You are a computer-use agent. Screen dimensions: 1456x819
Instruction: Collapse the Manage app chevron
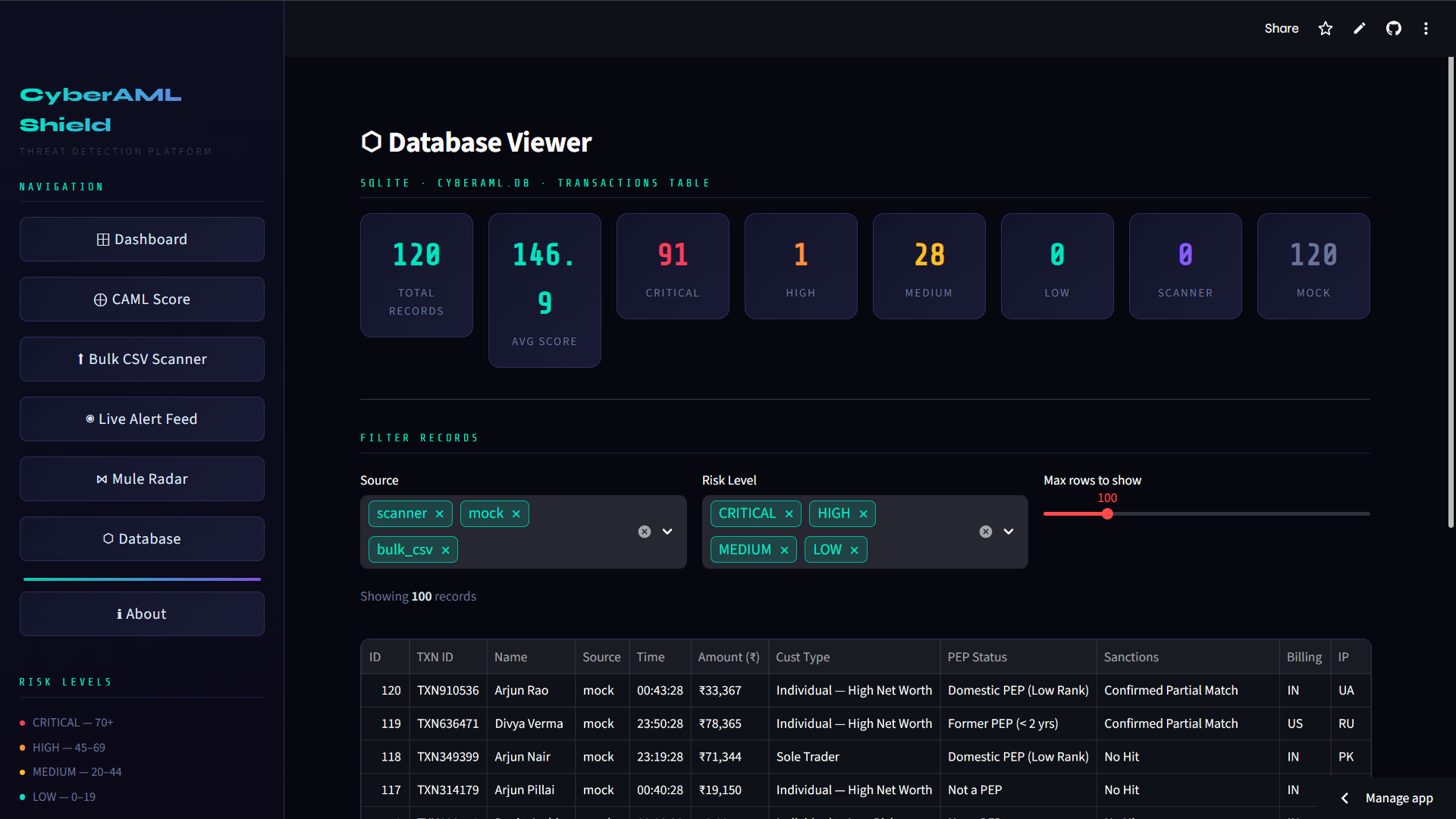click(x=1345, y=798)
